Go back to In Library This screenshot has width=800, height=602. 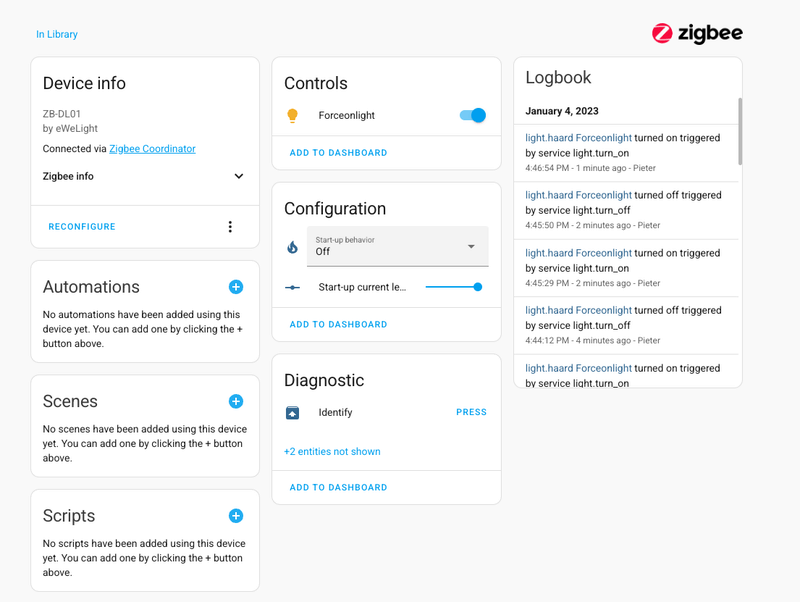(x=57, y=34)
